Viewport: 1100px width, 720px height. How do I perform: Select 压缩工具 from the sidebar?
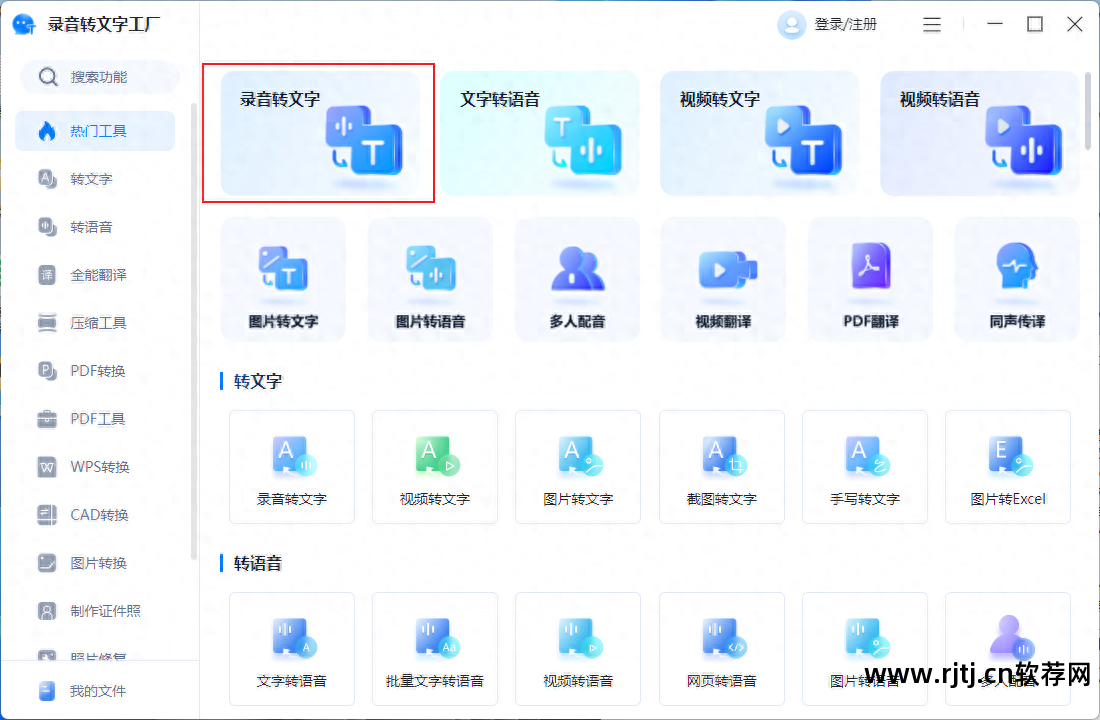pyautogui.click(x=95, y=323)
